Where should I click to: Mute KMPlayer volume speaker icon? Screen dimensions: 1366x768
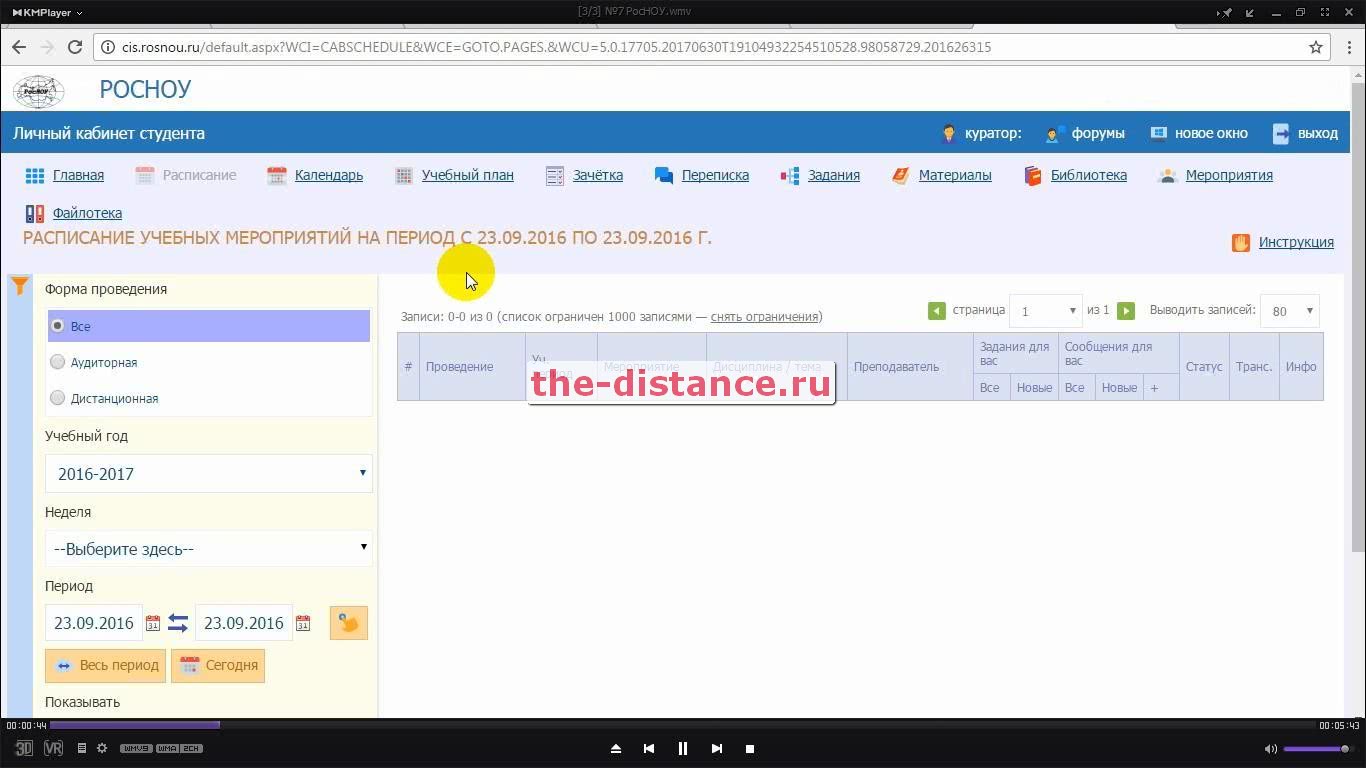tap(1271, 748)
